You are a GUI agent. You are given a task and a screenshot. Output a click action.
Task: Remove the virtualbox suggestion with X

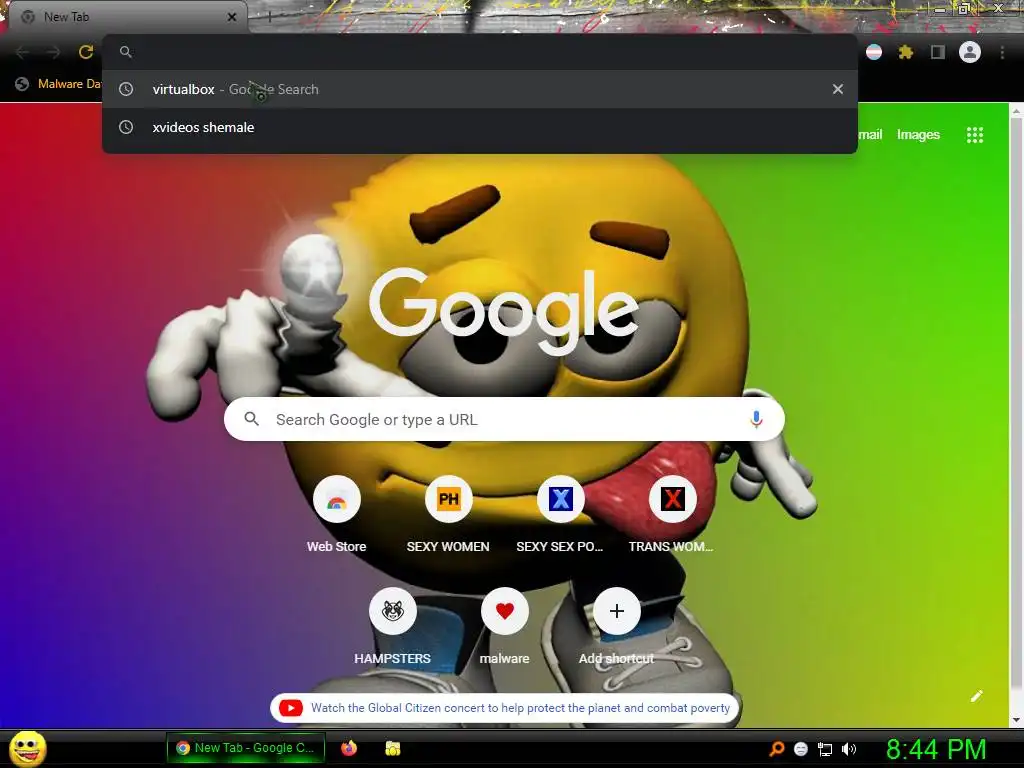point(838,89)
